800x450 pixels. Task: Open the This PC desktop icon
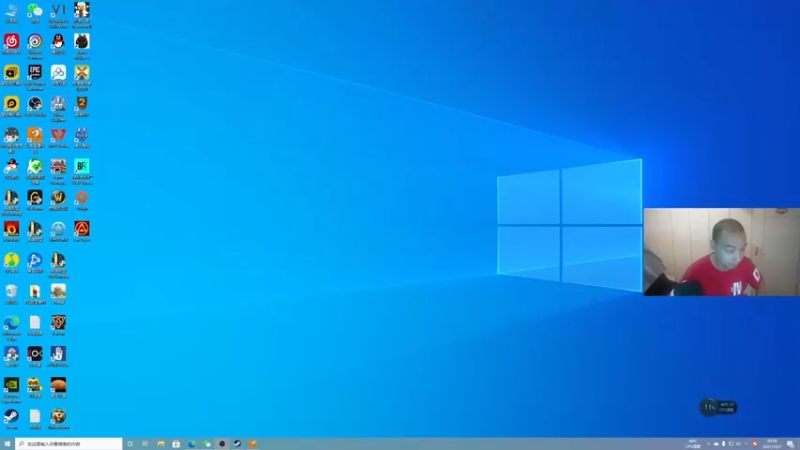11,12
